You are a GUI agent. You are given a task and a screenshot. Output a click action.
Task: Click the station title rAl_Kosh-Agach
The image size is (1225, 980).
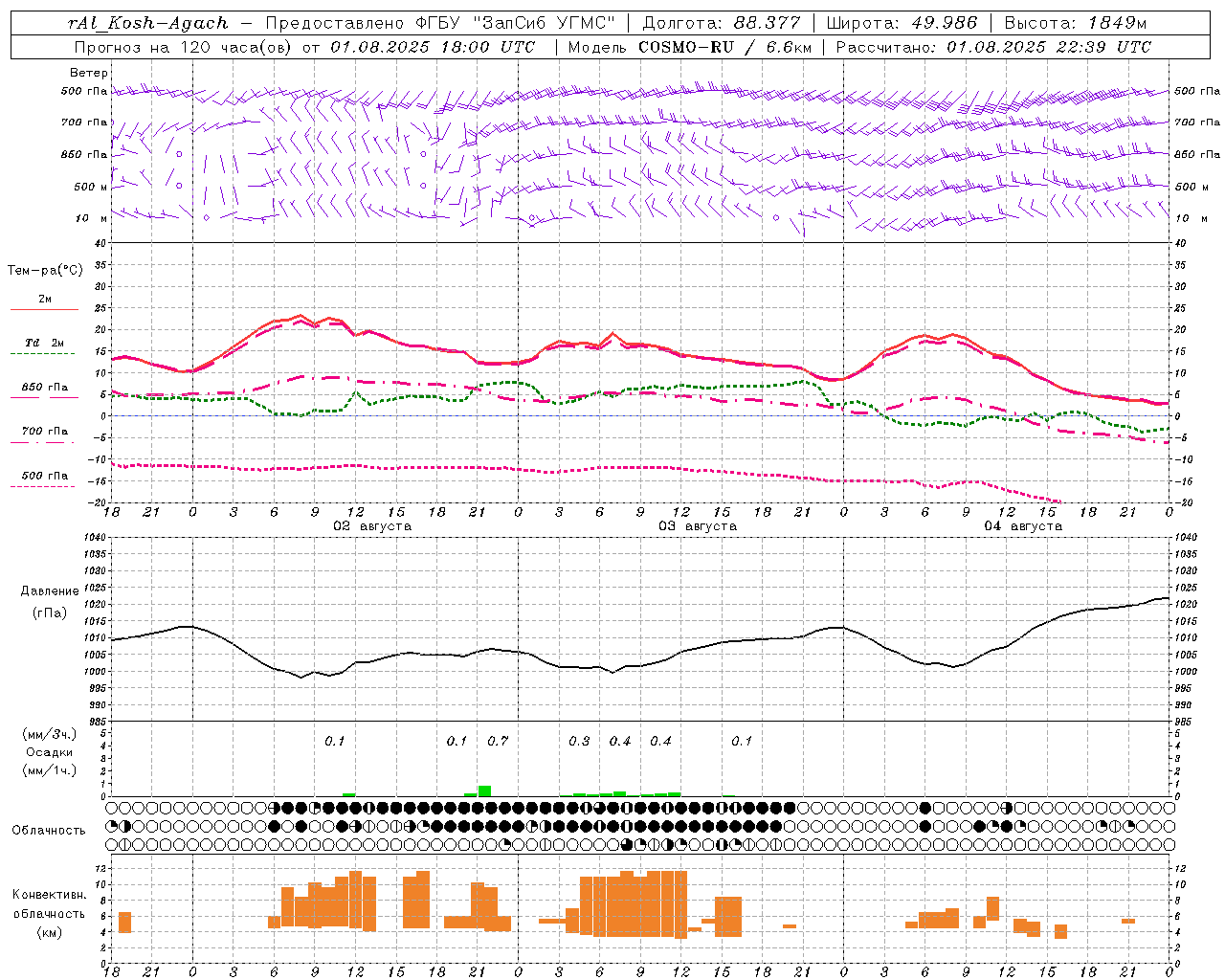[x=148, y=23]
